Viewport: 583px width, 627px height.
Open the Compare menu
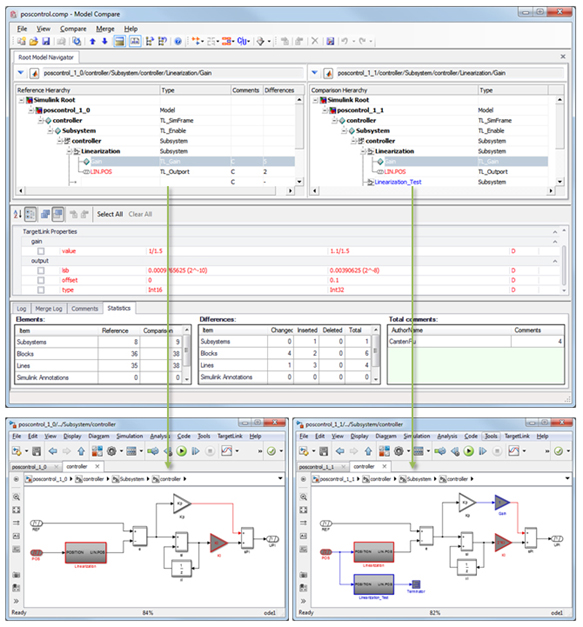73,29
